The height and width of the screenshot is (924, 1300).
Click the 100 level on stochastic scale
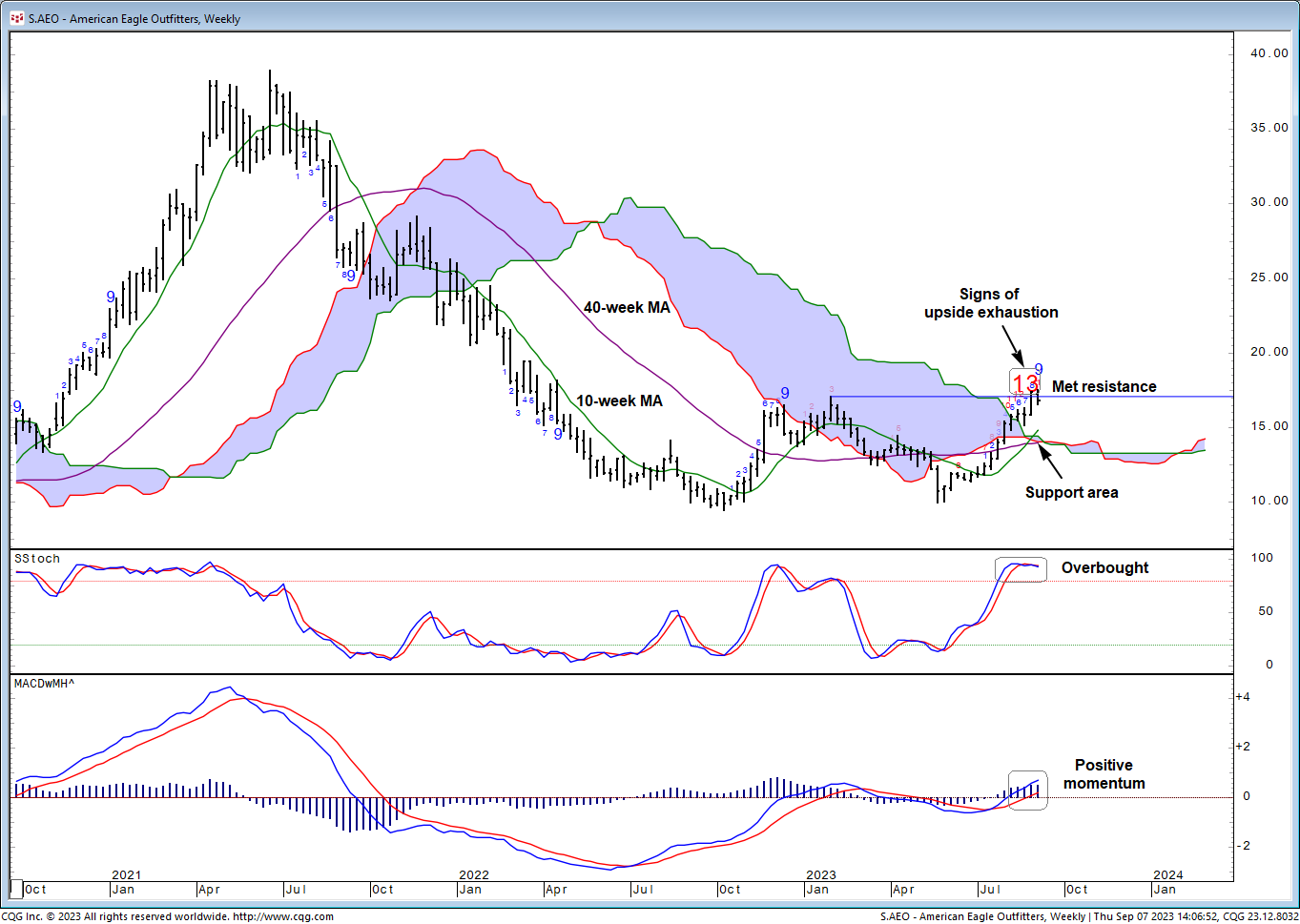tap(1263, 558)
